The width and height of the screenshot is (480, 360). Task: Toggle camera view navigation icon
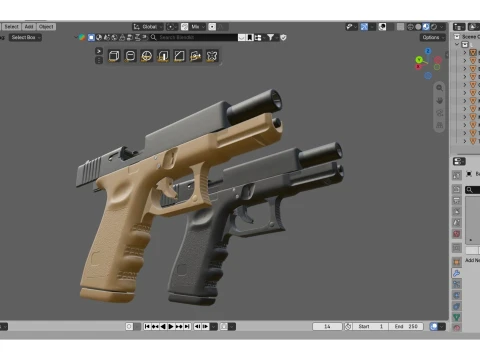click(440, 113)
